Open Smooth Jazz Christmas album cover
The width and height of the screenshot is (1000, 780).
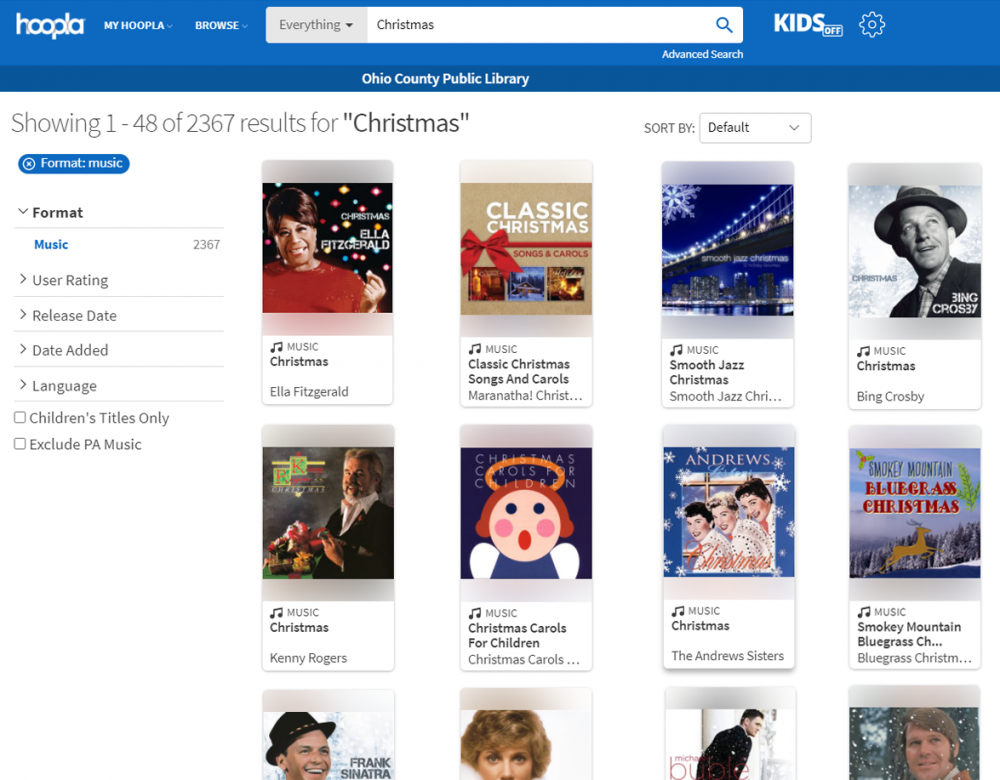click(728, 250)
